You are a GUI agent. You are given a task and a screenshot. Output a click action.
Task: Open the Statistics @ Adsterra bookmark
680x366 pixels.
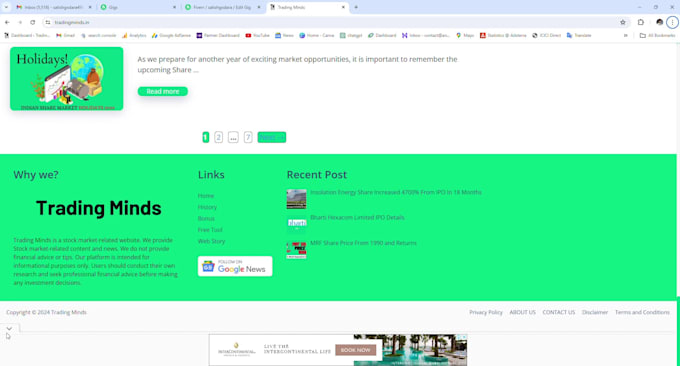click(x=503, y=35)
